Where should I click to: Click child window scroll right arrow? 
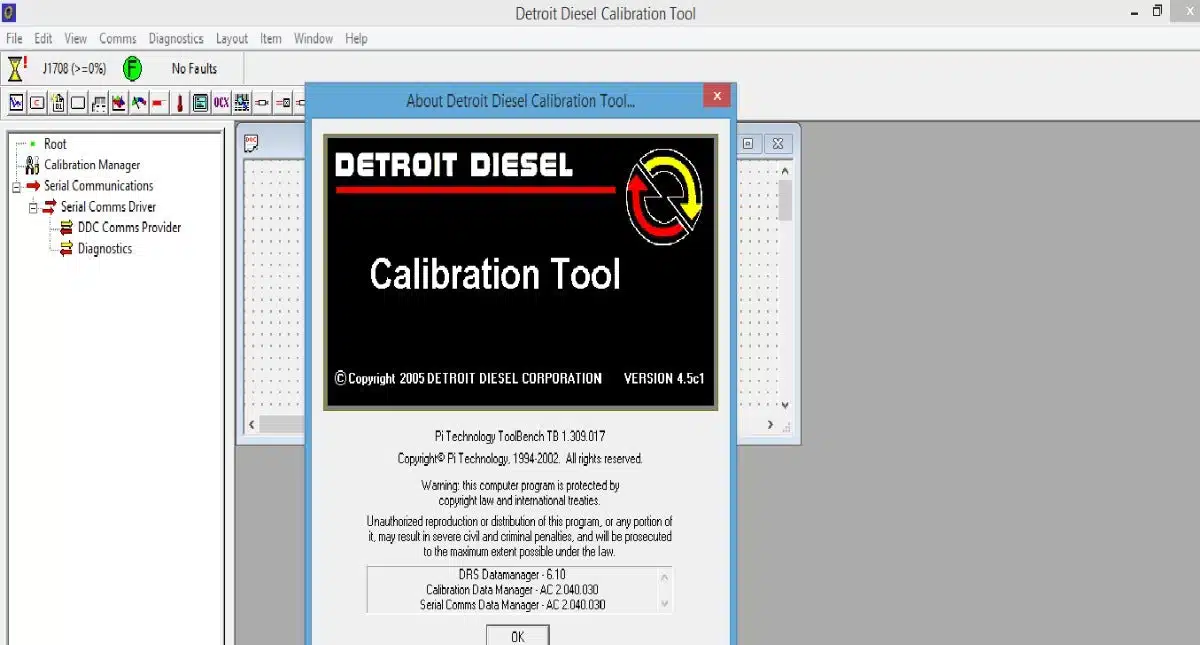pos(770,425)
